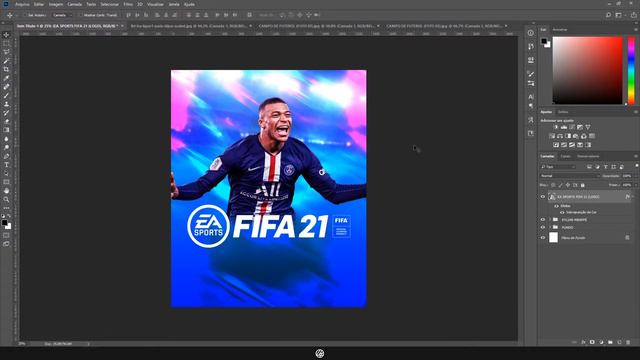640x360 pixels.
Task: Open the Filtro menu
Action: (128, 4)
